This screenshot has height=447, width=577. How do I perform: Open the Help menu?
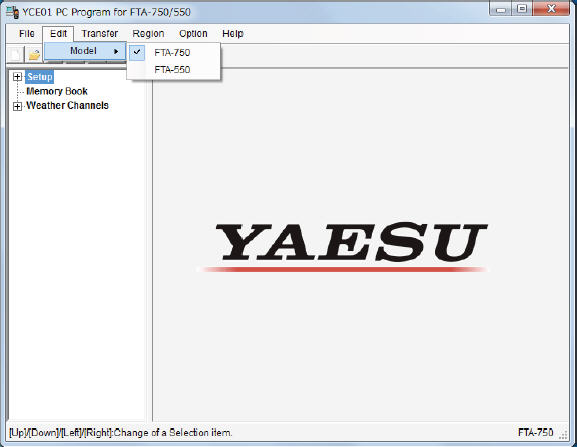(233, 33)
